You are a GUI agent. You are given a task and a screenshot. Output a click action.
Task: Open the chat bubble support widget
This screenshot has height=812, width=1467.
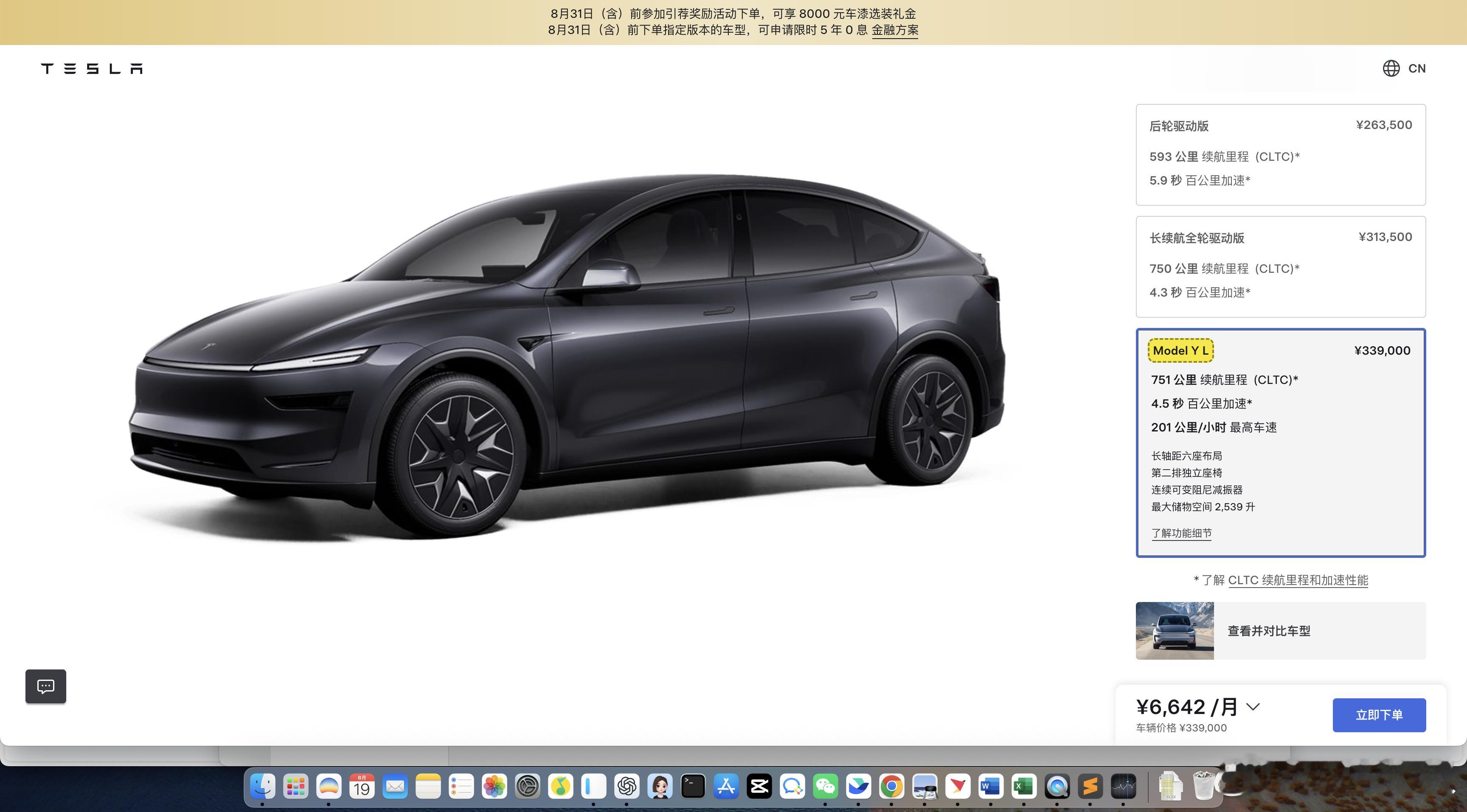pos(45,686)
